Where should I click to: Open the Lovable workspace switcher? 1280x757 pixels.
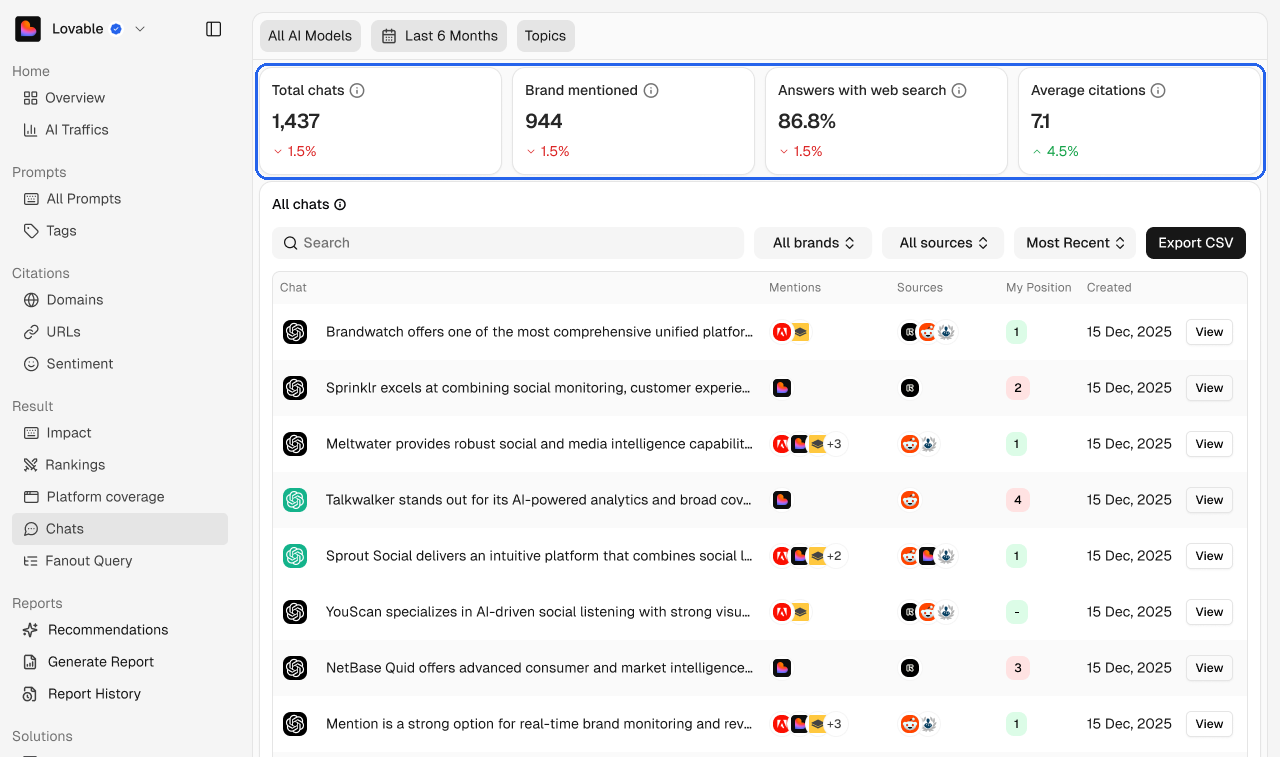(x=81, y=29)
